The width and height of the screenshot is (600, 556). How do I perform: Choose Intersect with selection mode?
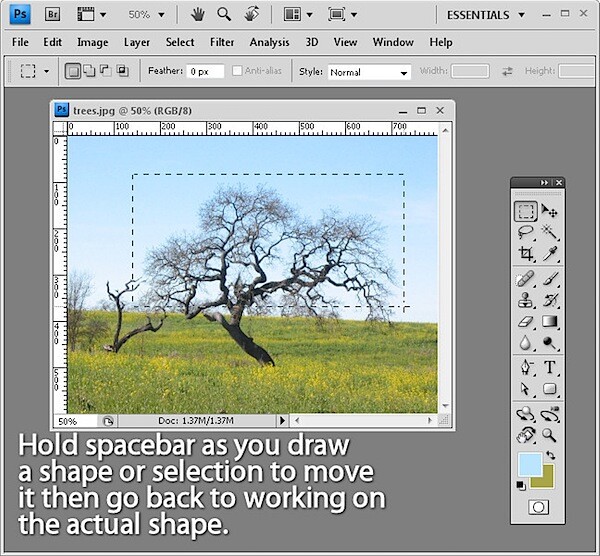click(x=122, y=71)
